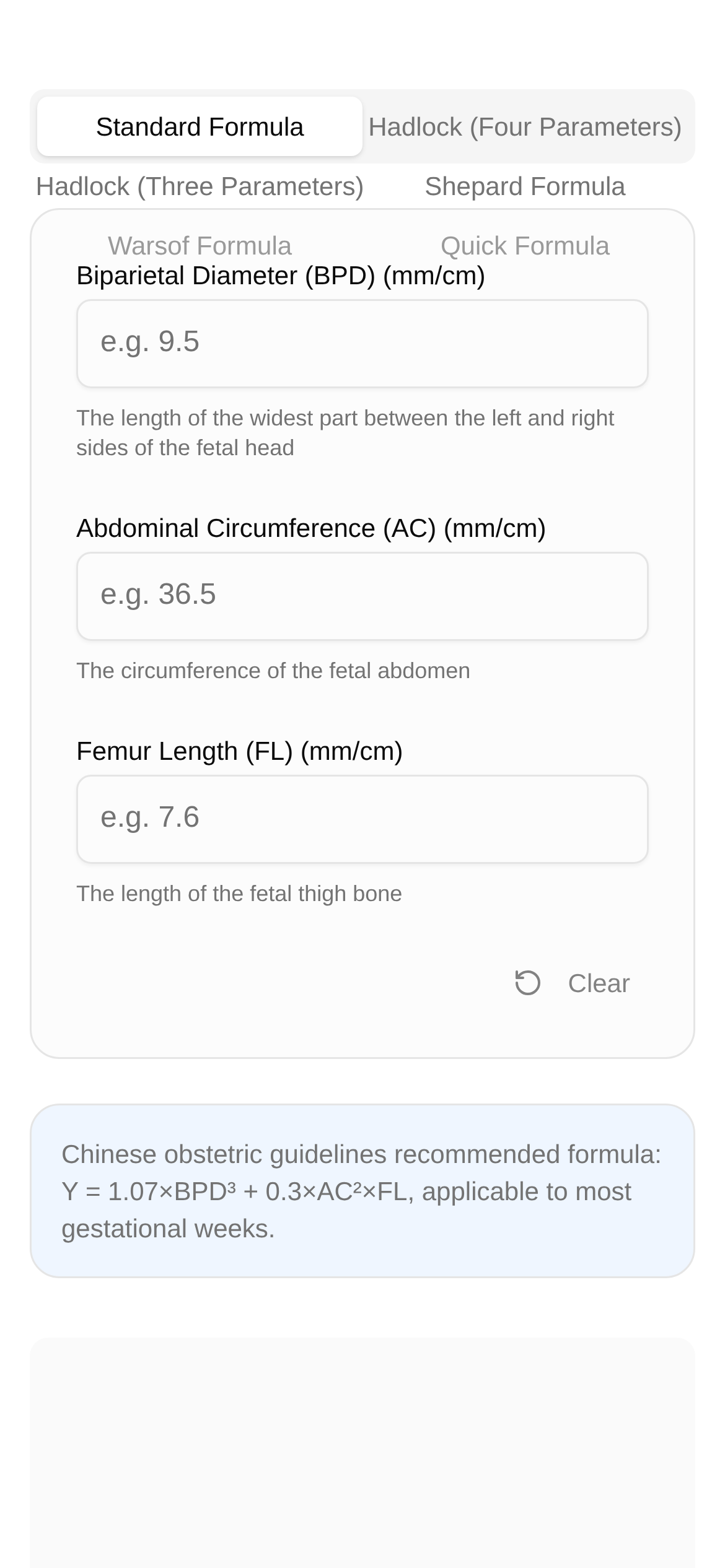Click the Abdominal Circumference input field
The image size is (725, 1568).
[x=362, y=596]
